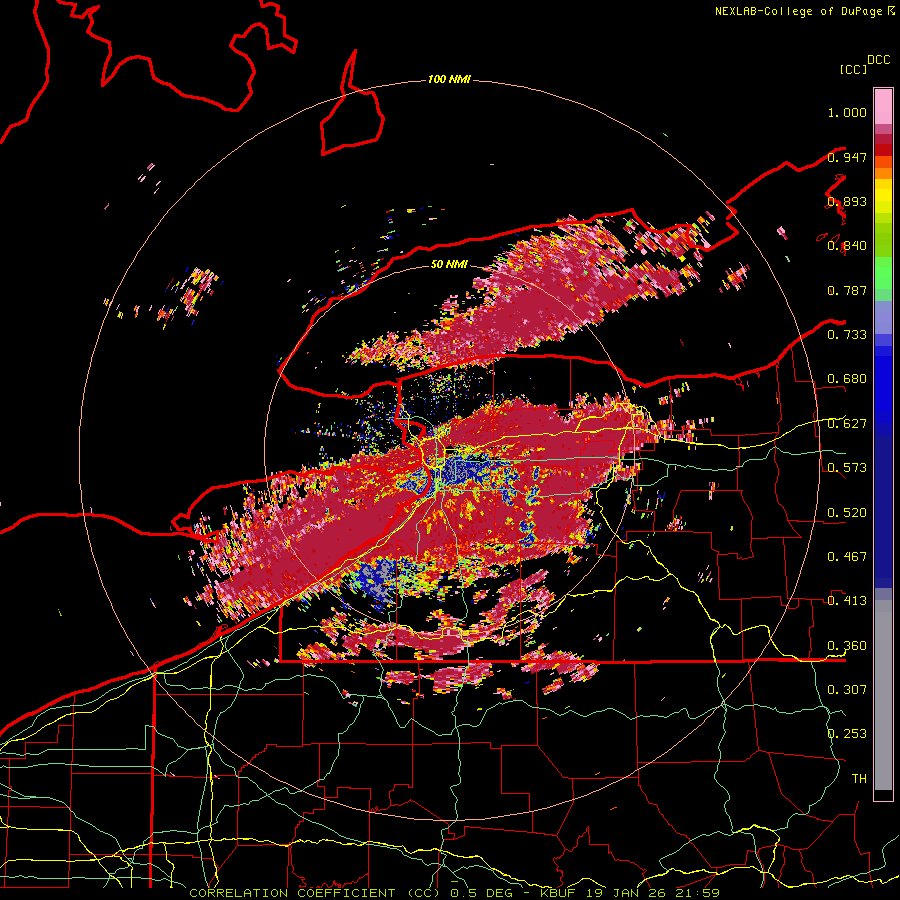Image resolution: width=900 pixels, height=900 pixels.
Task: Select the 0.413 scale value
Action: pos(847,601)
